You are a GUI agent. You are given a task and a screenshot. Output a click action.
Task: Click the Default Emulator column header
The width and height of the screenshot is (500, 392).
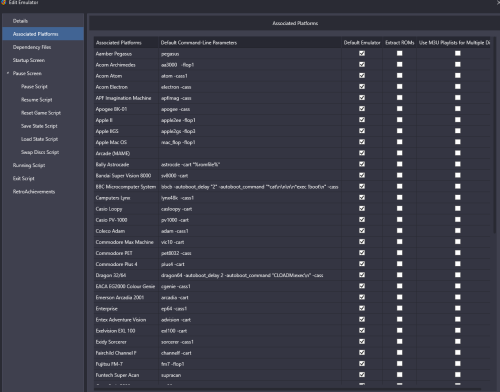[x=362, y=43]
